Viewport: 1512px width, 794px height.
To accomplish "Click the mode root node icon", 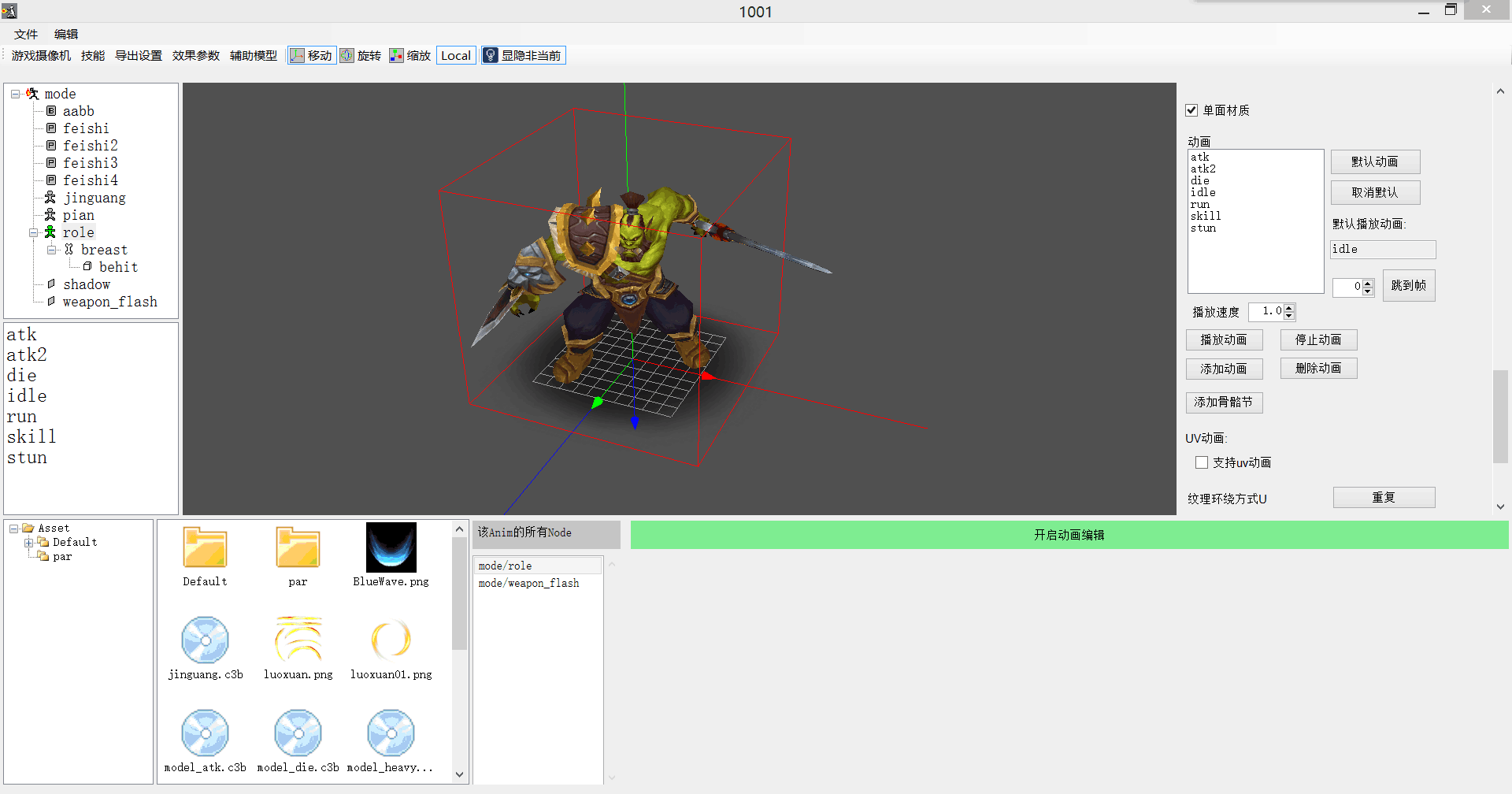I will 32,94.
